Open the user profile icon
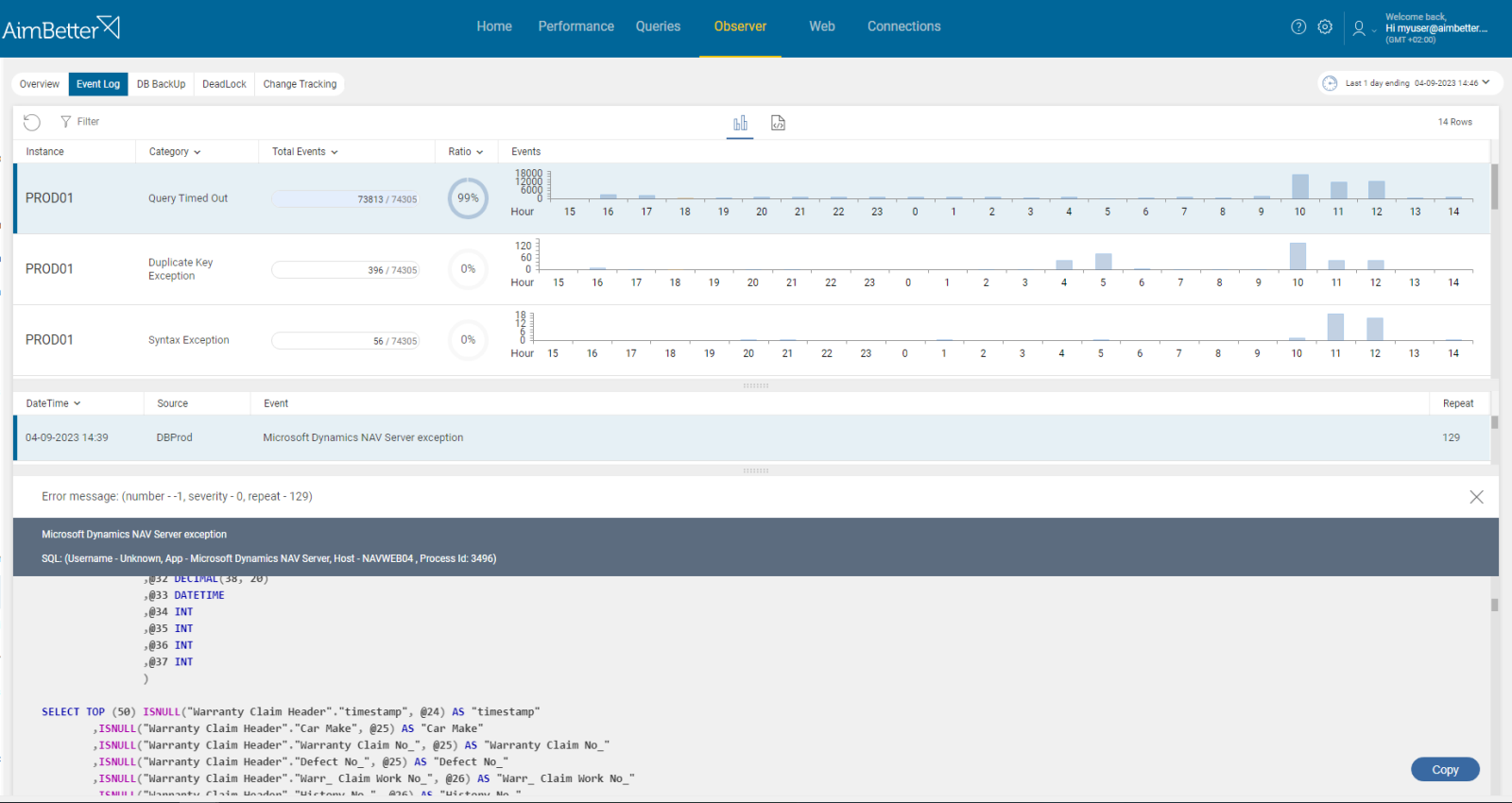 [x=1359, y=28]
